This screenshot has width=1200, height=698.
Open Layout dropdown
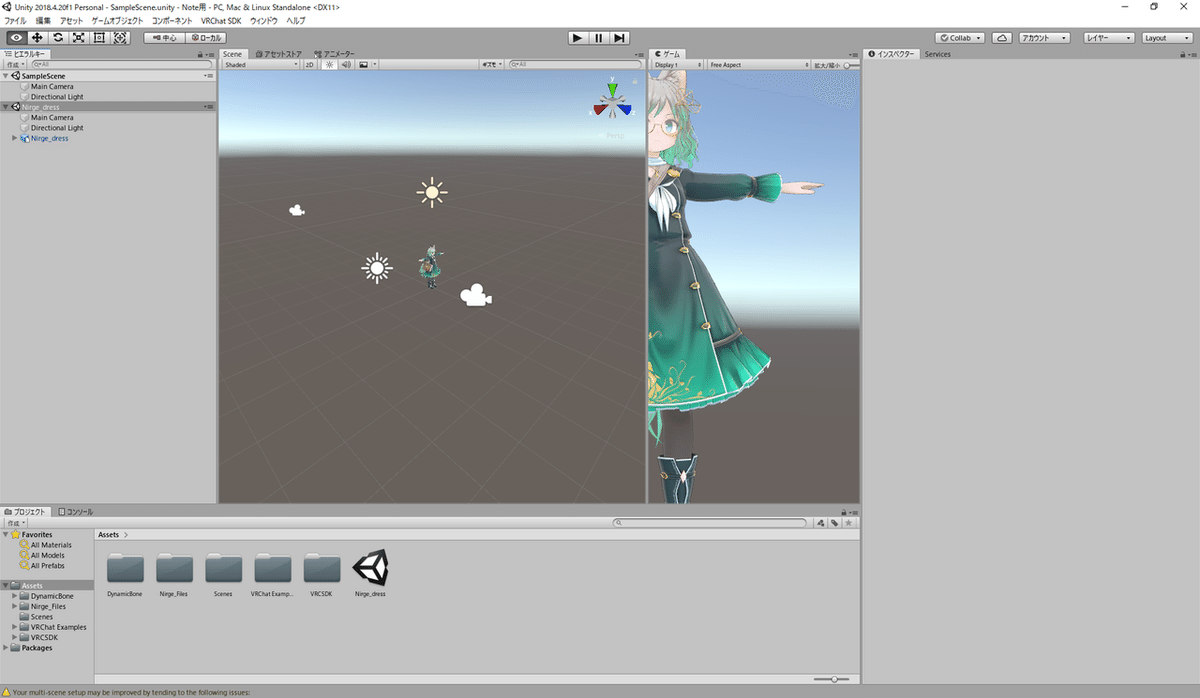click(x=1167, y=38)
